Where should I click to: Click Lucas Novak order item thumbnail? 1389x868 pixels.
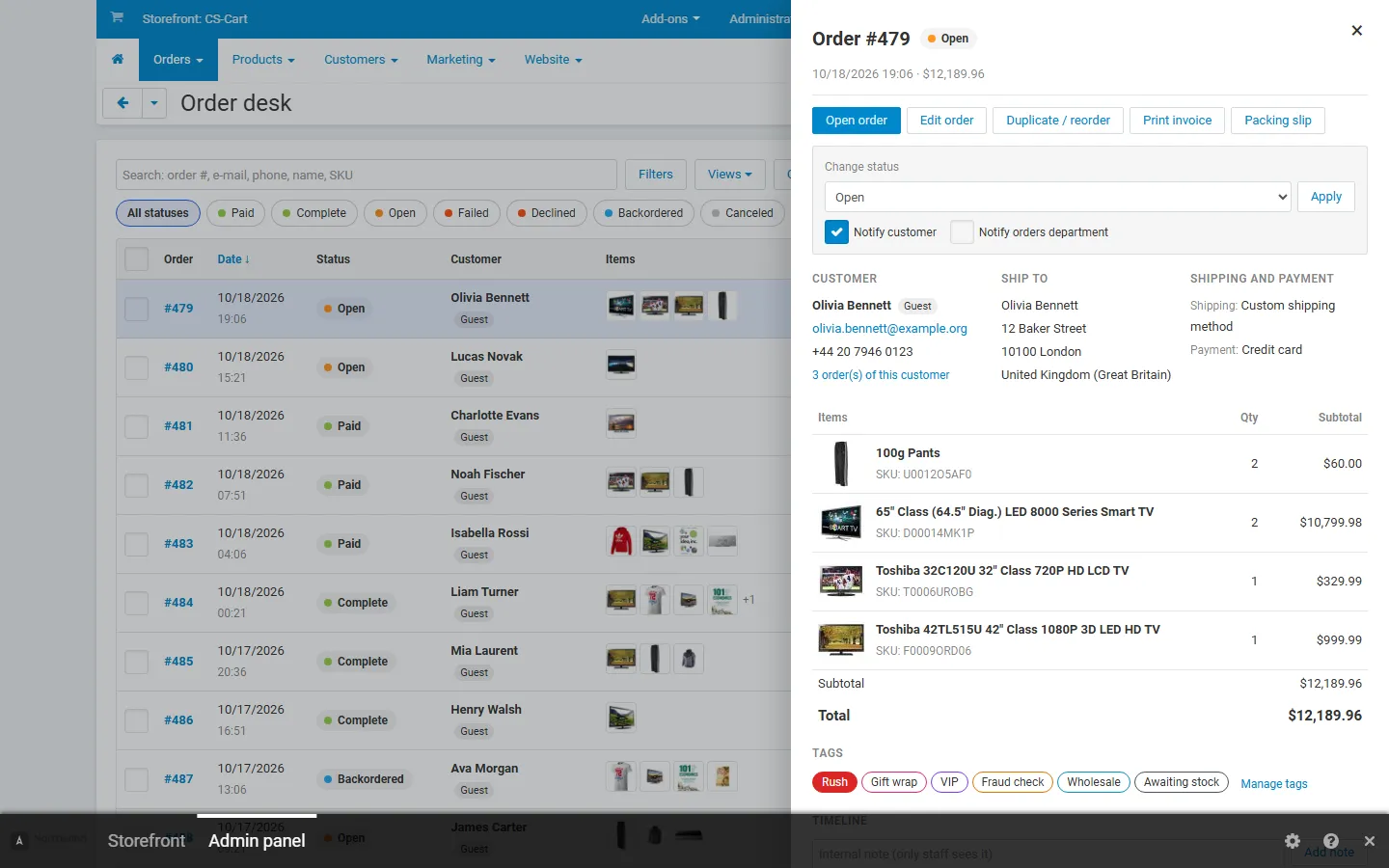point(621,366)
